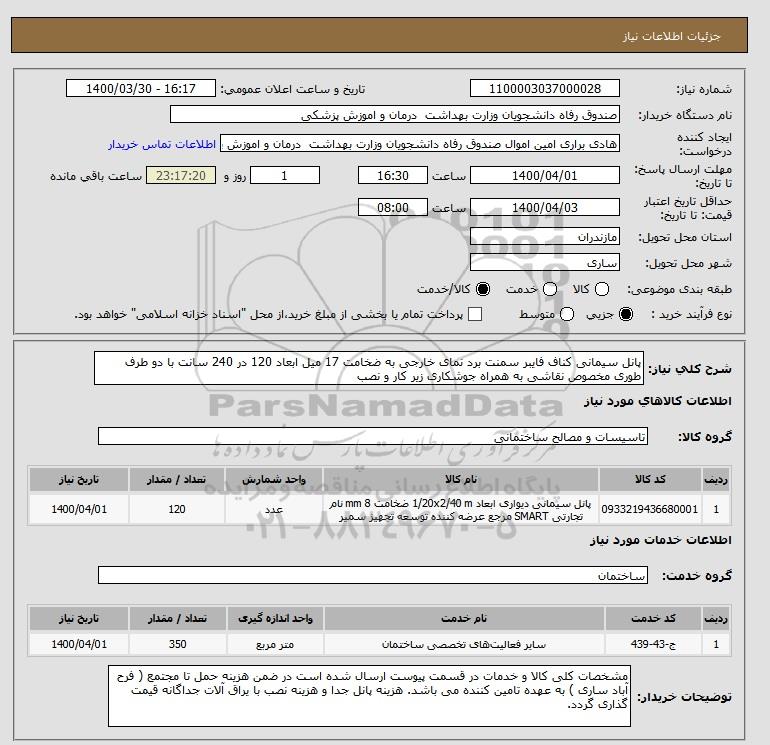Select the کالا radio button

pos(602,289)
